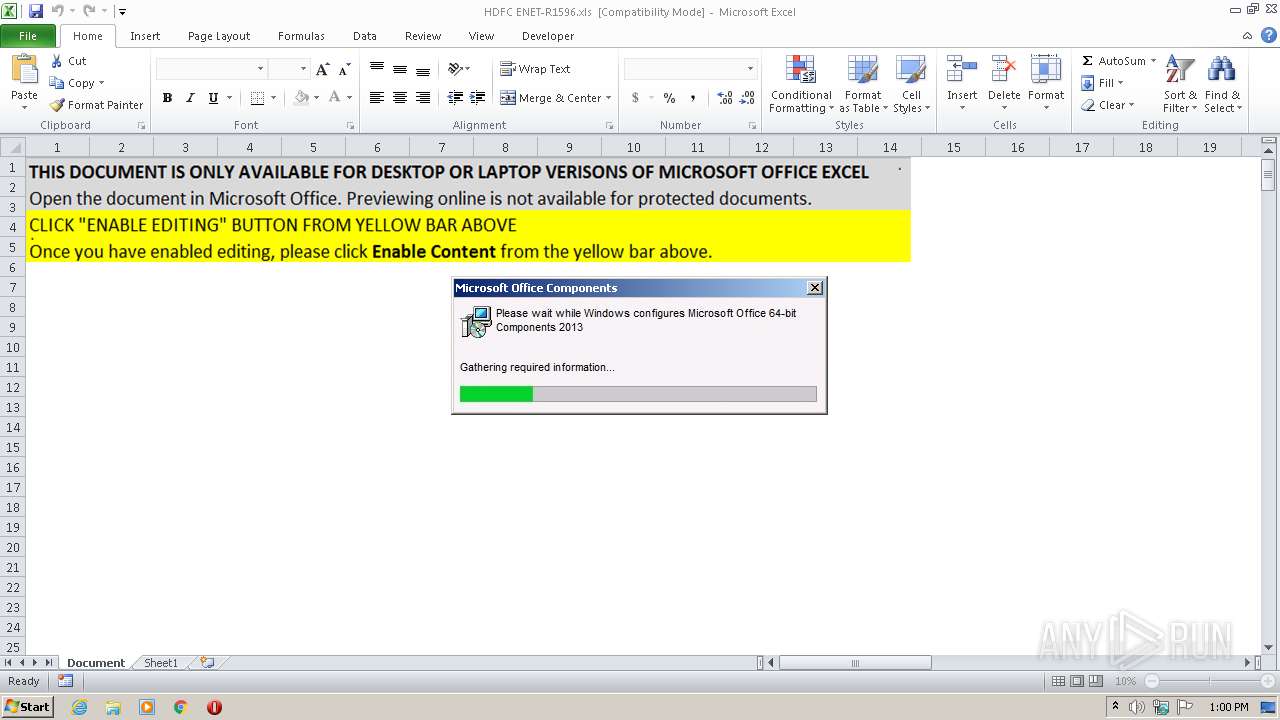Click Increase Font Size icon
Screen dimensions: 1280x720
322,69
